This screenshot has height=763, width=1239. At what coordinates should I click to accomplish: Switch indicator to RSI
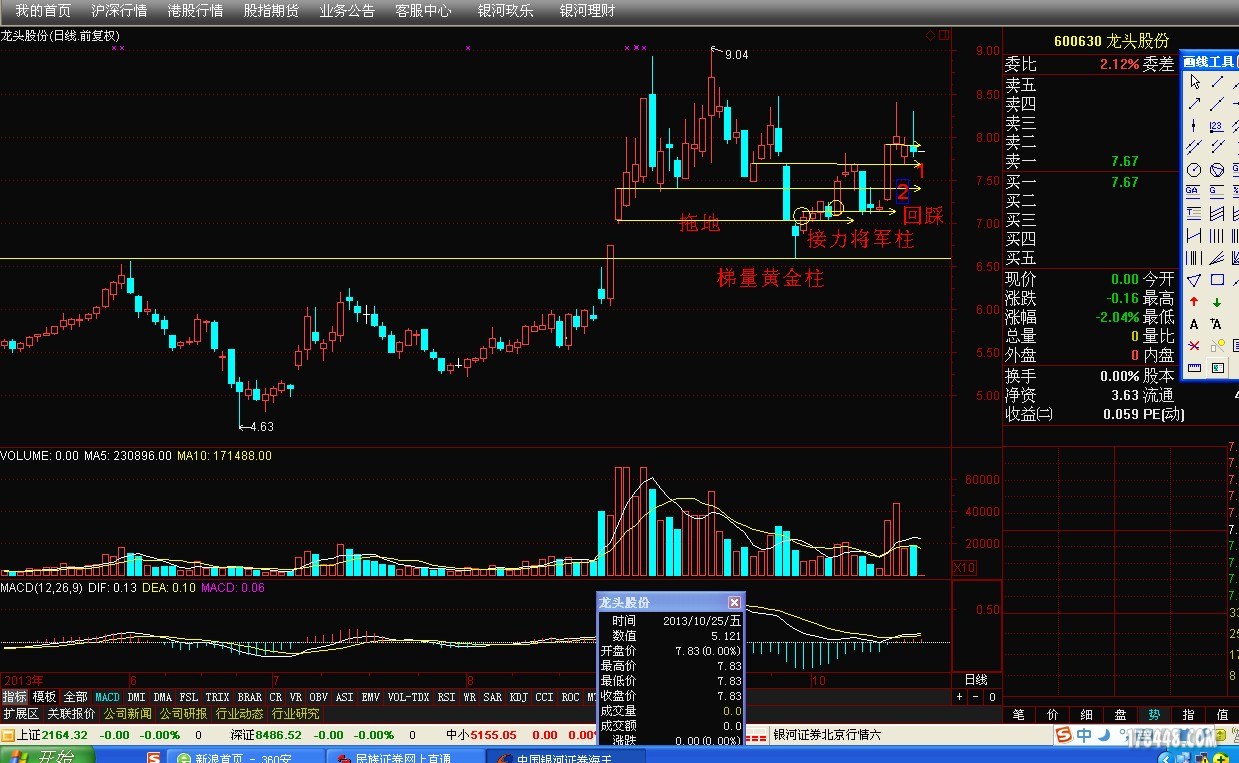[x=445, y=697]
